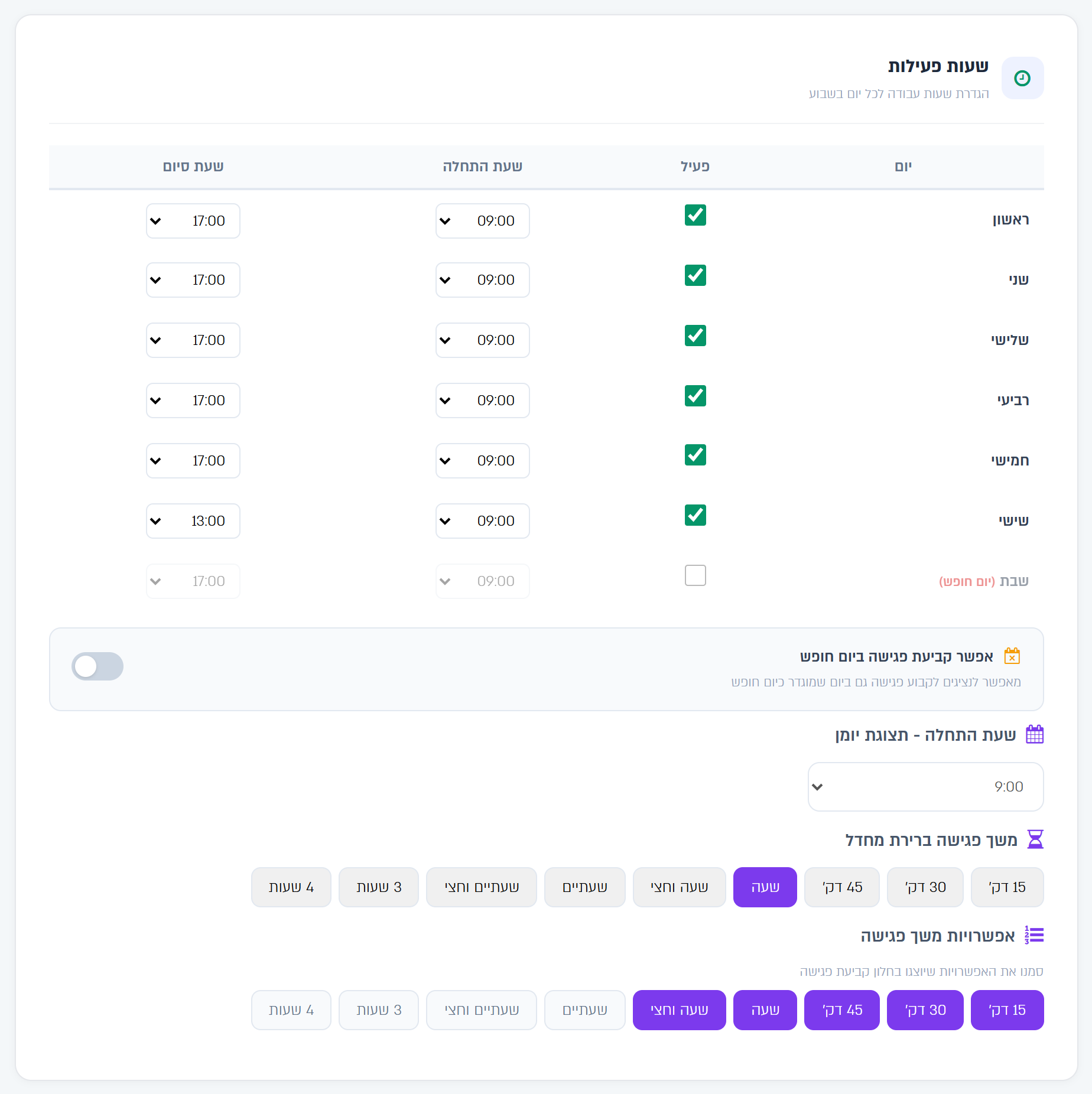Screen dimensions: 1092x1094
Task: Uncheck the active checkbox for שישי
Action: tap(695, 515)
